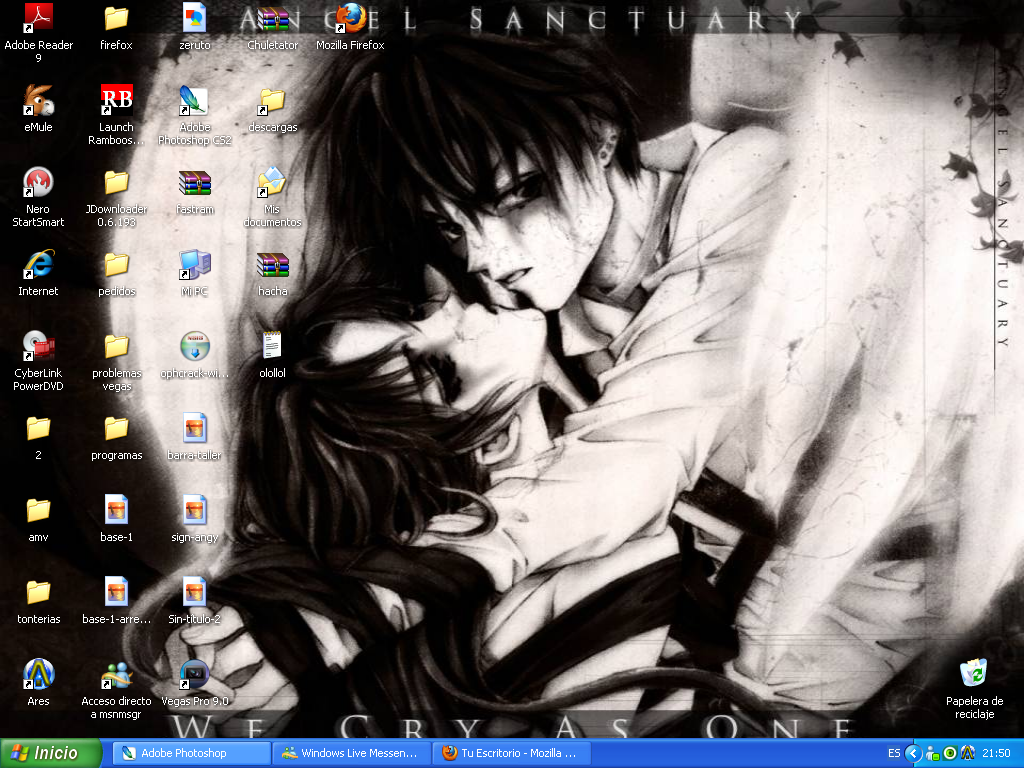Screen dimensions: 1024x768
Task: Click the Launch Ramboost RB icon
Action: pyautogui.click(x=116, y=101)
